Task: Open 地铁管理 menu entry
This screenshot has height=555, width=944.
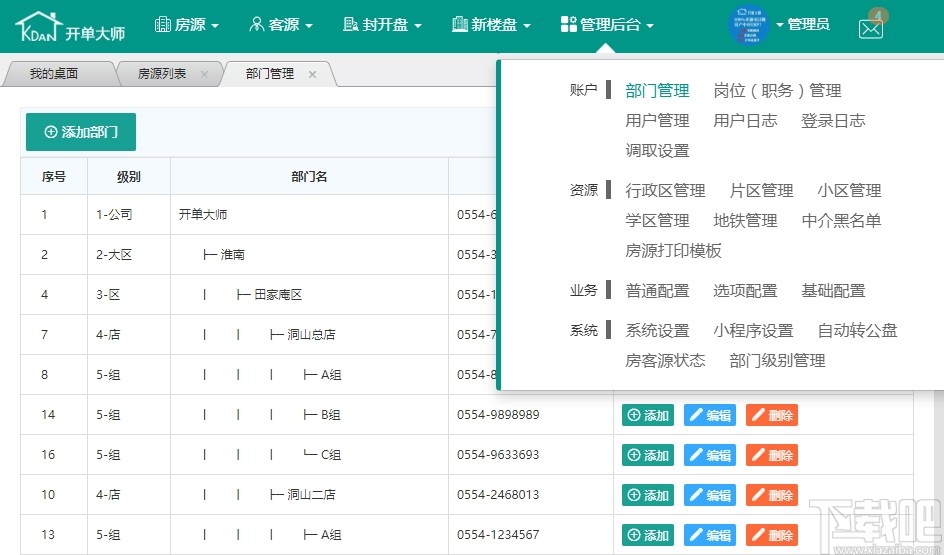Action: [745, 221]
